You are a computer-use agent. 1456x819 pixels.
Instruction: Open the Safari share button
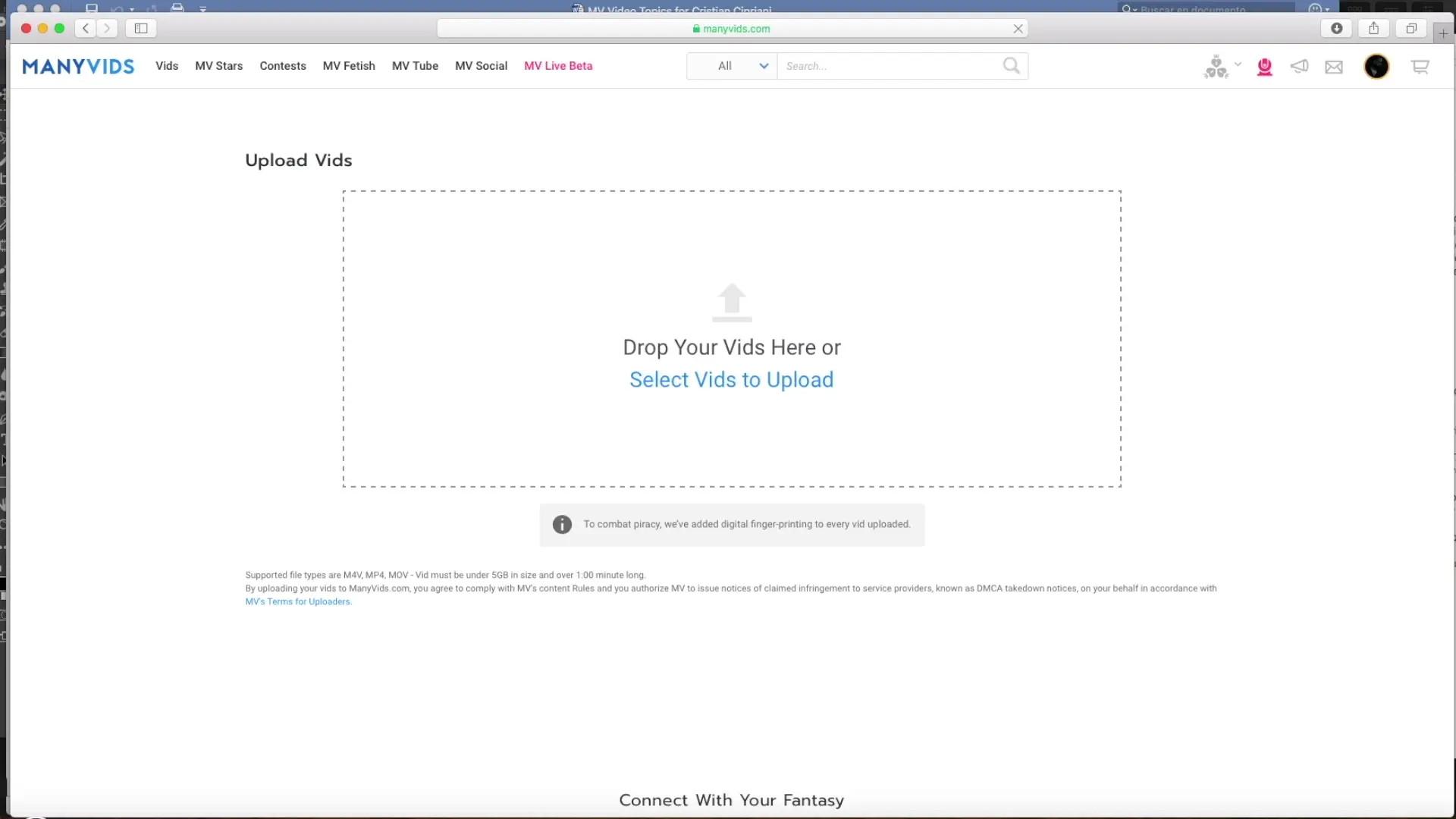(x=1373, y=28)
